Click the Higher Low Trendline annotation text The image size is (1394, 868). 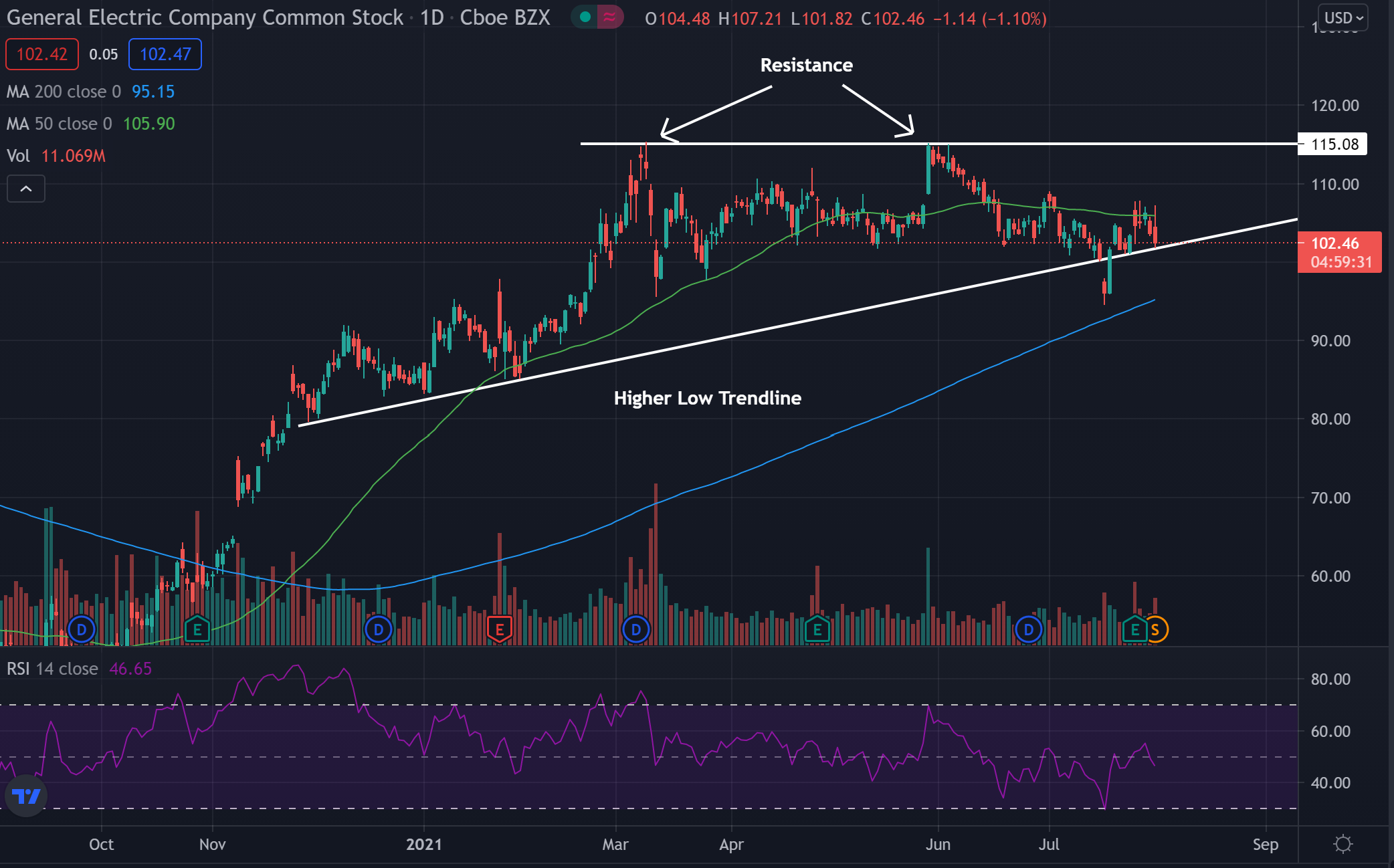[708, 398]
